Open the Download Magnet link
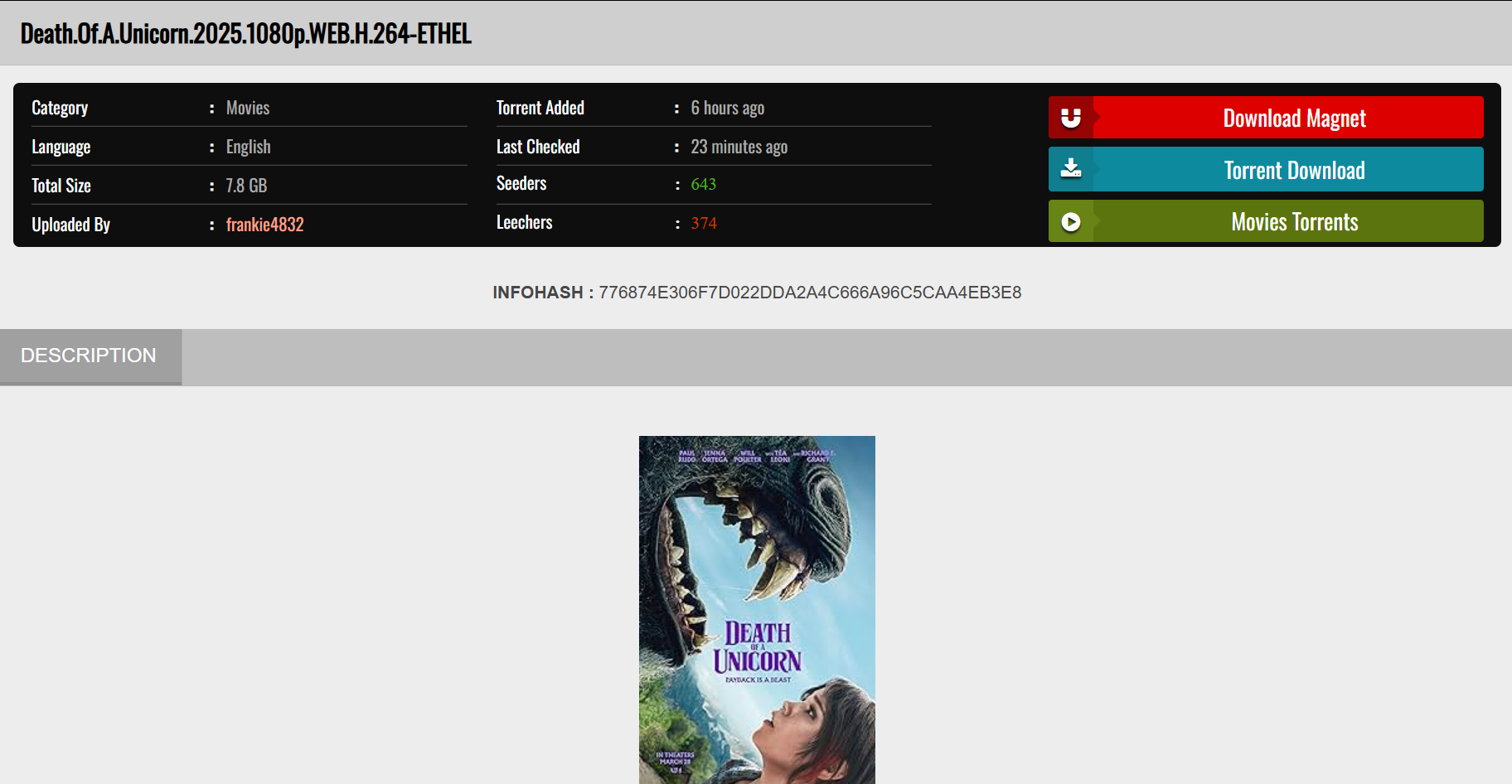 (1266, 118)
